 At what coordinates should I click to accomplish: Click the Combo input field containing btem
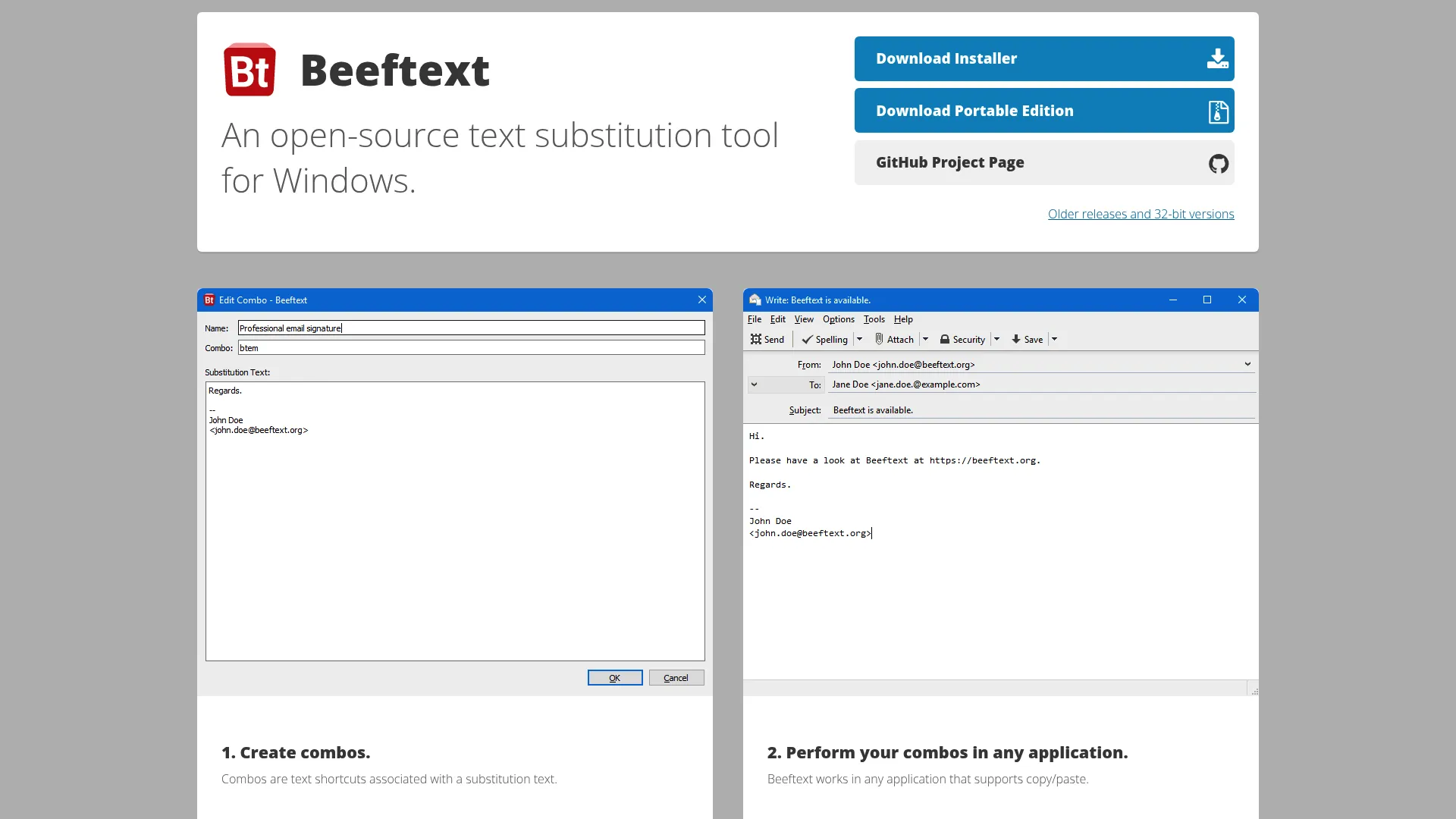pyautogui.click(x=472, y=348)
